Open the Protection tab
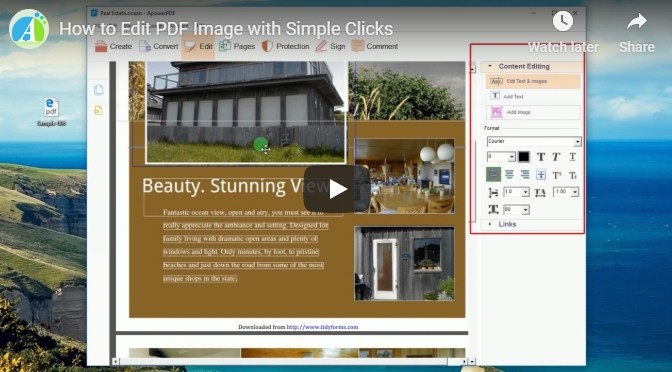This screenshot has width=672, height=372. [285, 46]
